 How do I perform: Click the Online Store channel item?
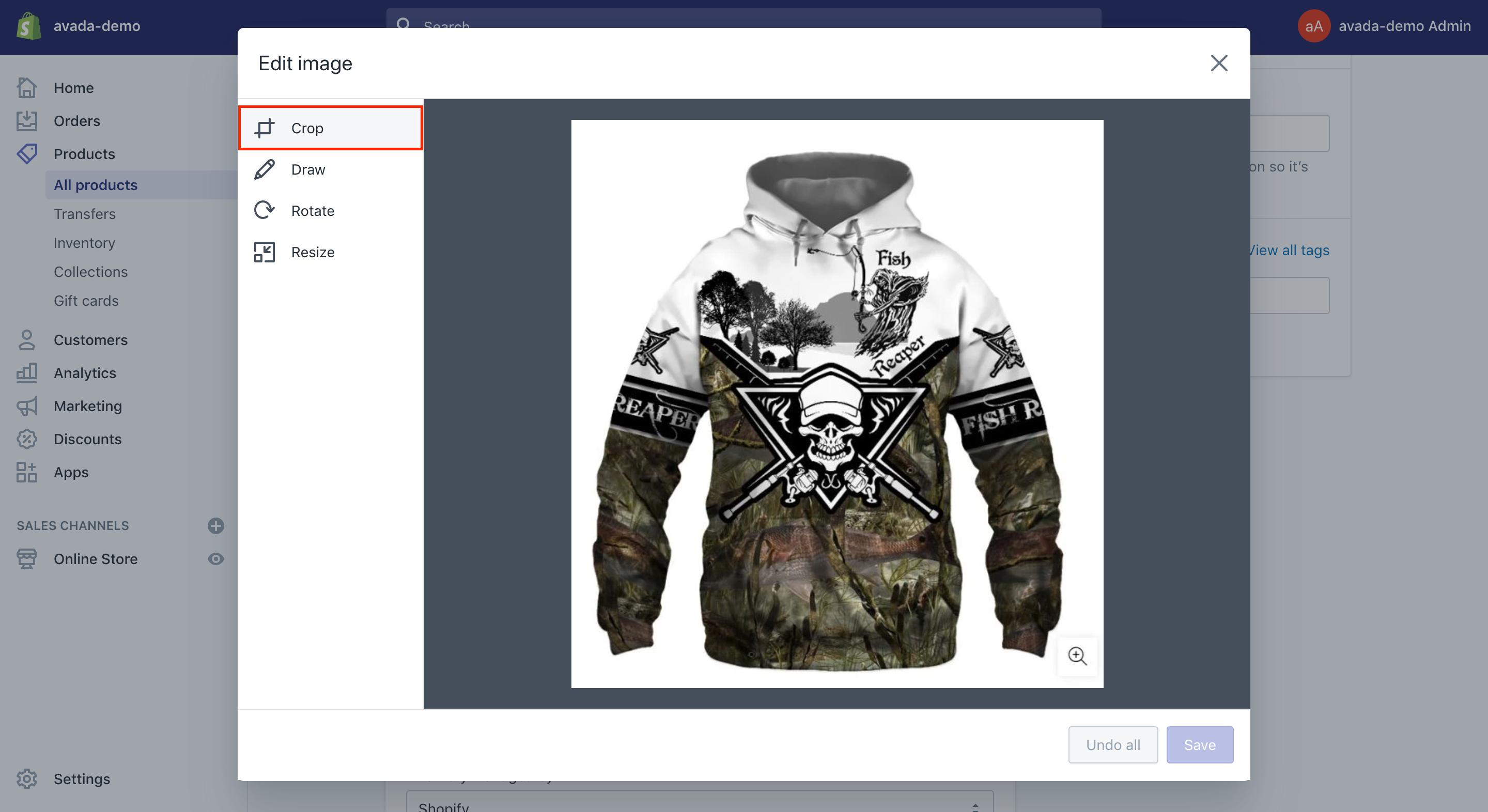[x=95, y=558]
